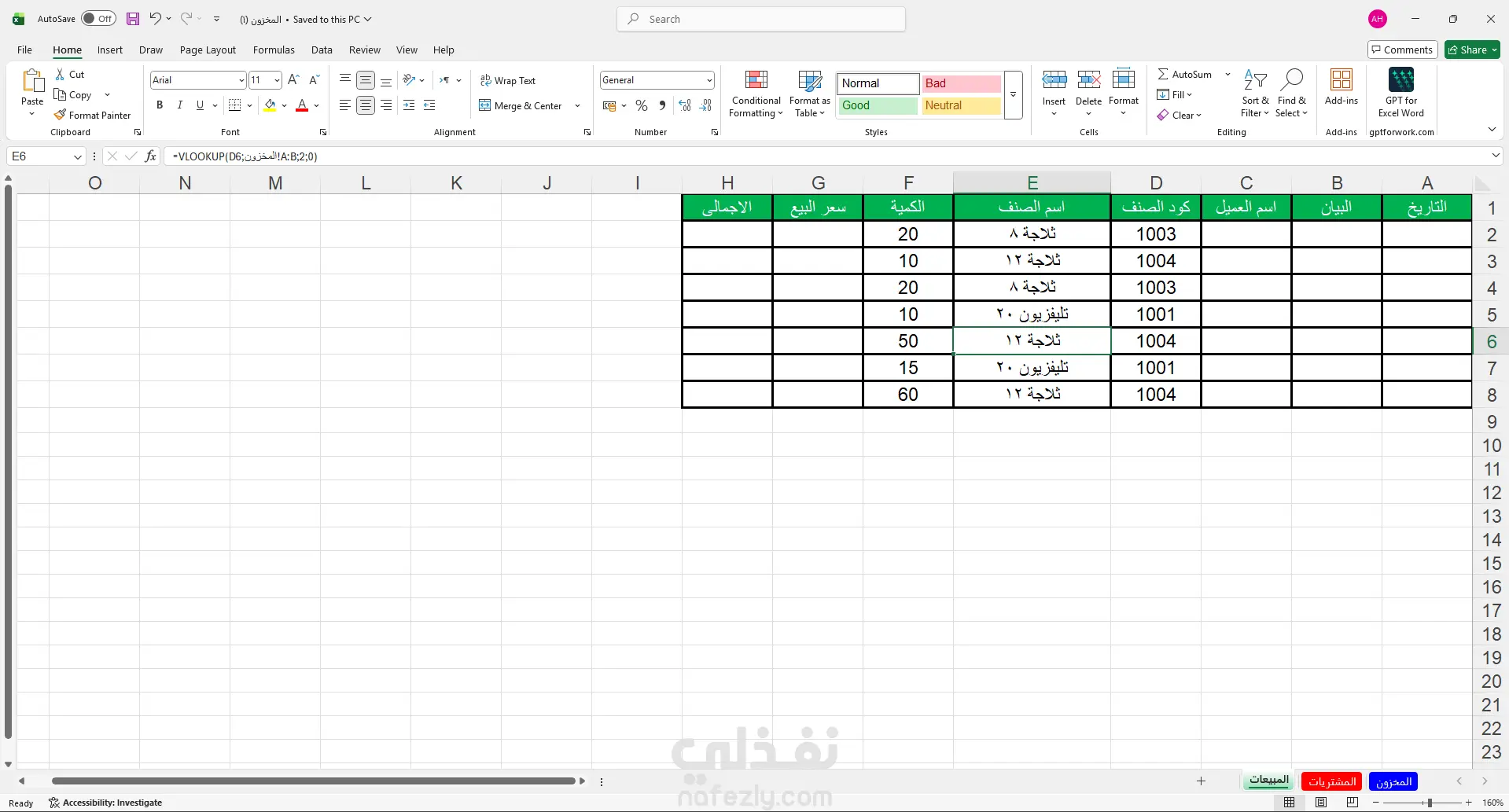This screenshot has width=1509, height=812.
Task: Open the المخزون blue sheet tab
Action: (1393, 781)
